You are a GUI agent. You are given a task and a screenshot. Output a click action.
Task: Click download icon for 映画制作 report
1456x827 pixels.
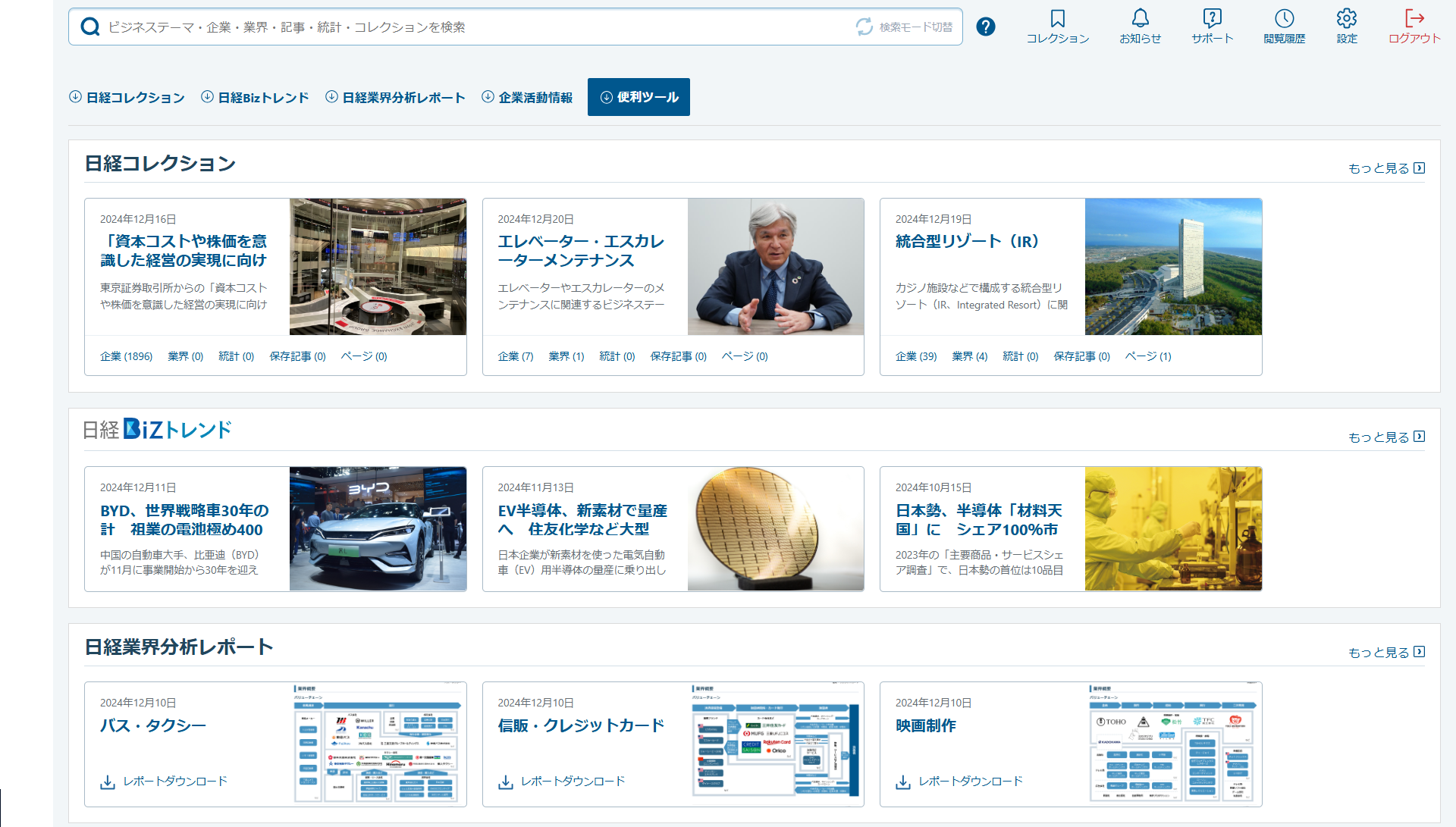coord(902,782)
